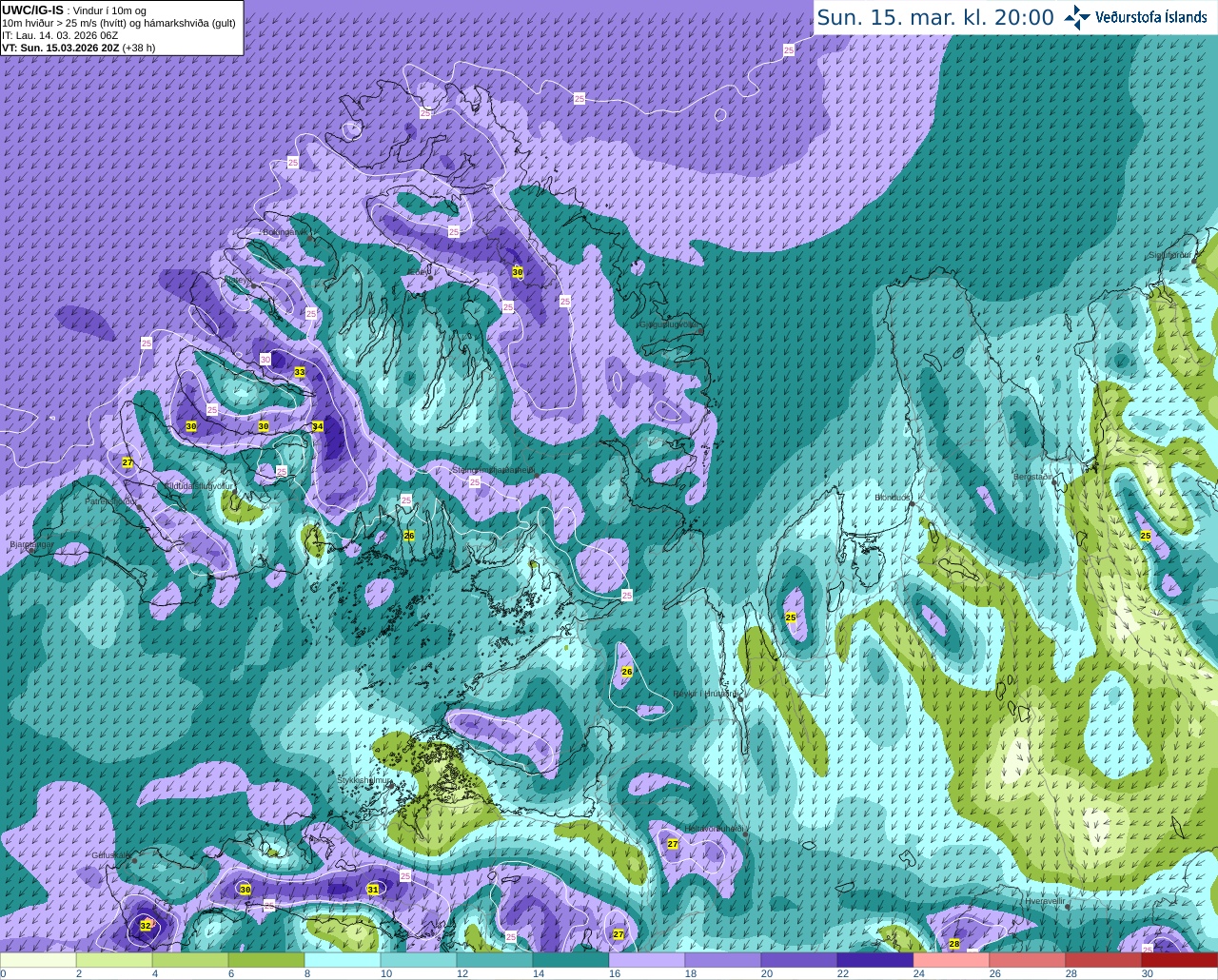Click the UWC/IG-IS model title
The width and height of the screenshot is (1218, 980).
33,10
